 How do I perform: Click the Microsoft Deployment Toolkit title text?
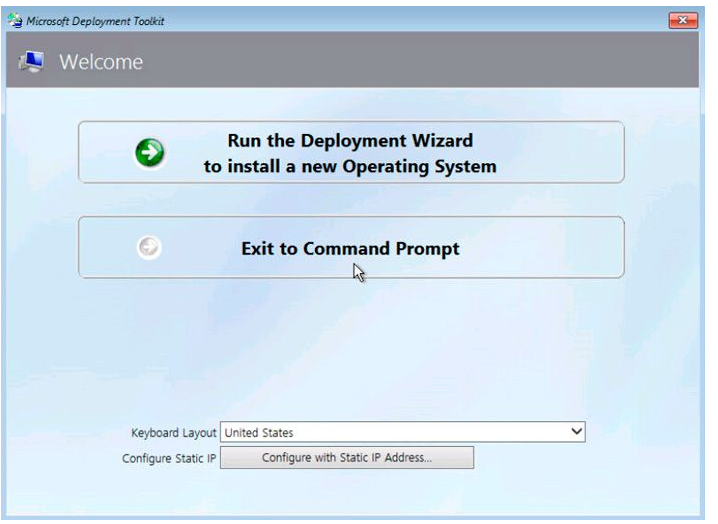coord(95,21)
